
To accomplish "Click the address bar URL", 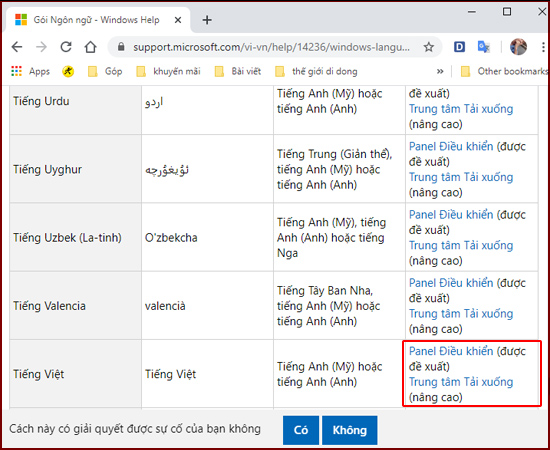I will pos(271,47).
